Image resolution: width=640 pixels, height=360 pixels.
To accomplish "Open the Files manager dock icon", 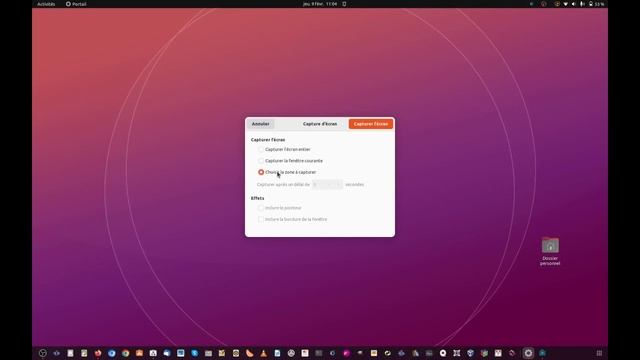I will tap(208, 353).
